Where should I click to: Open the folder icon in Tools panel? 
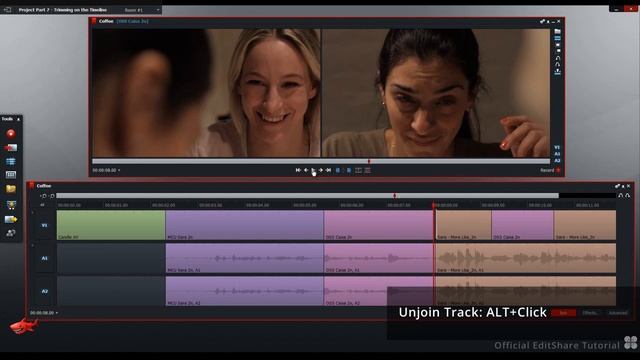11,189
